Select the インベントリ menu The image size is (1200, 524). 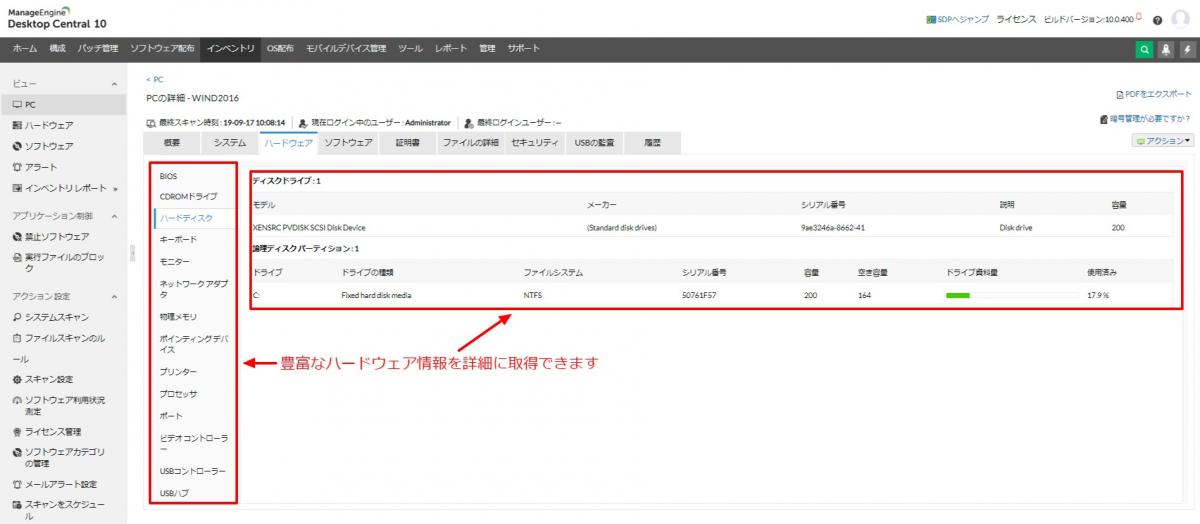click(231, 49)
